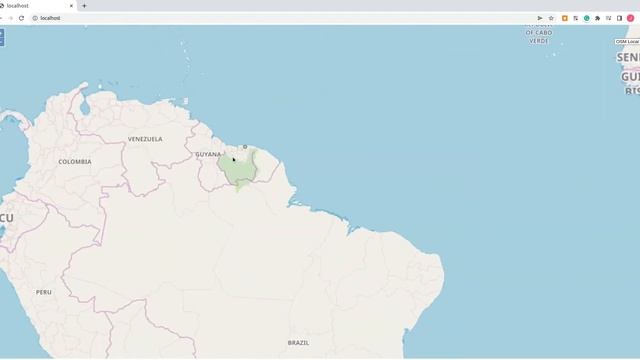The height and width of the screenshot is (360, 640).
Task: Zoom out on the map with minus control
Action: 1,42
